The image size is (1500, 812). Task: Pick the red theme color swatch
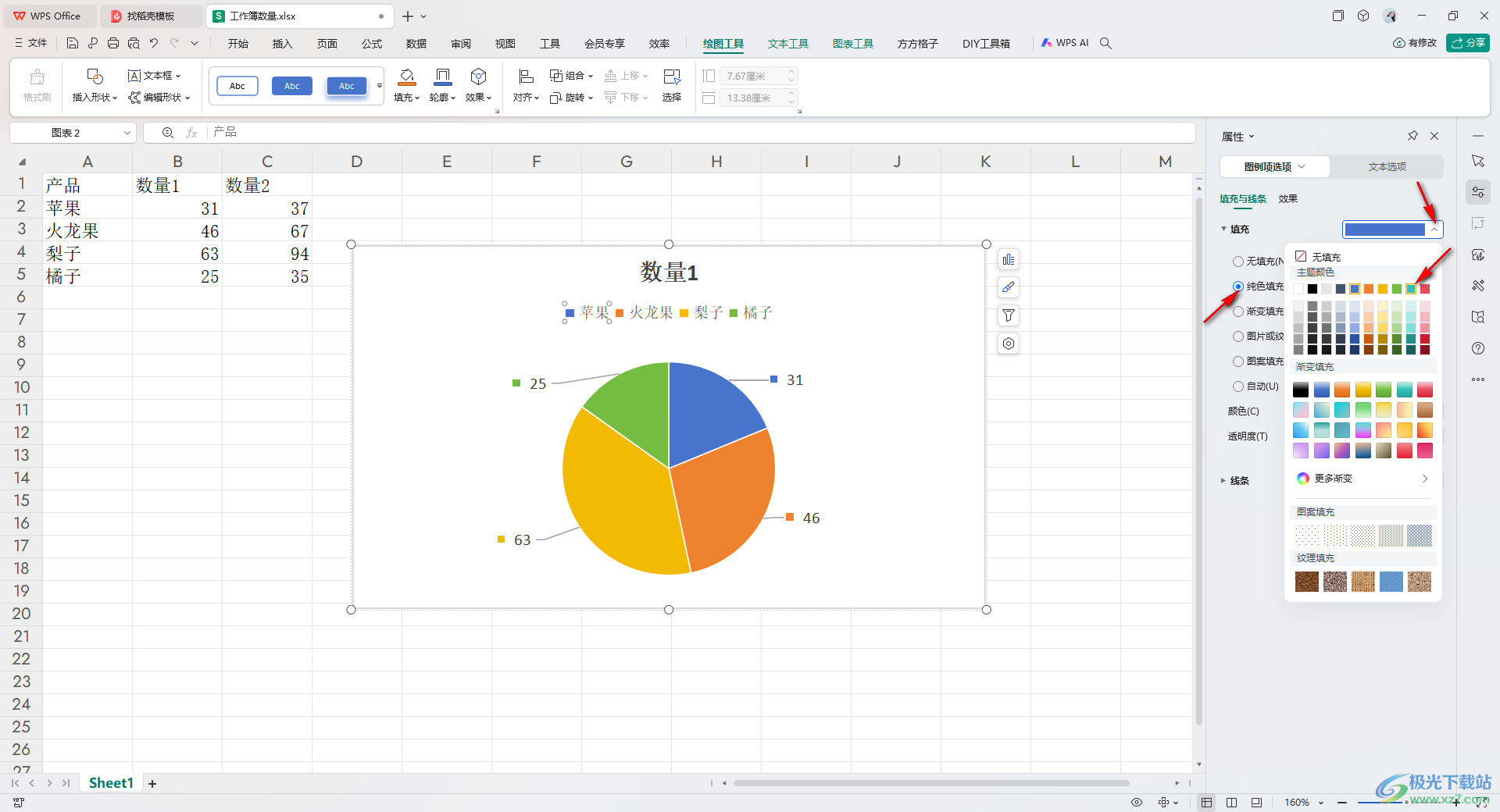(1425, 289)
